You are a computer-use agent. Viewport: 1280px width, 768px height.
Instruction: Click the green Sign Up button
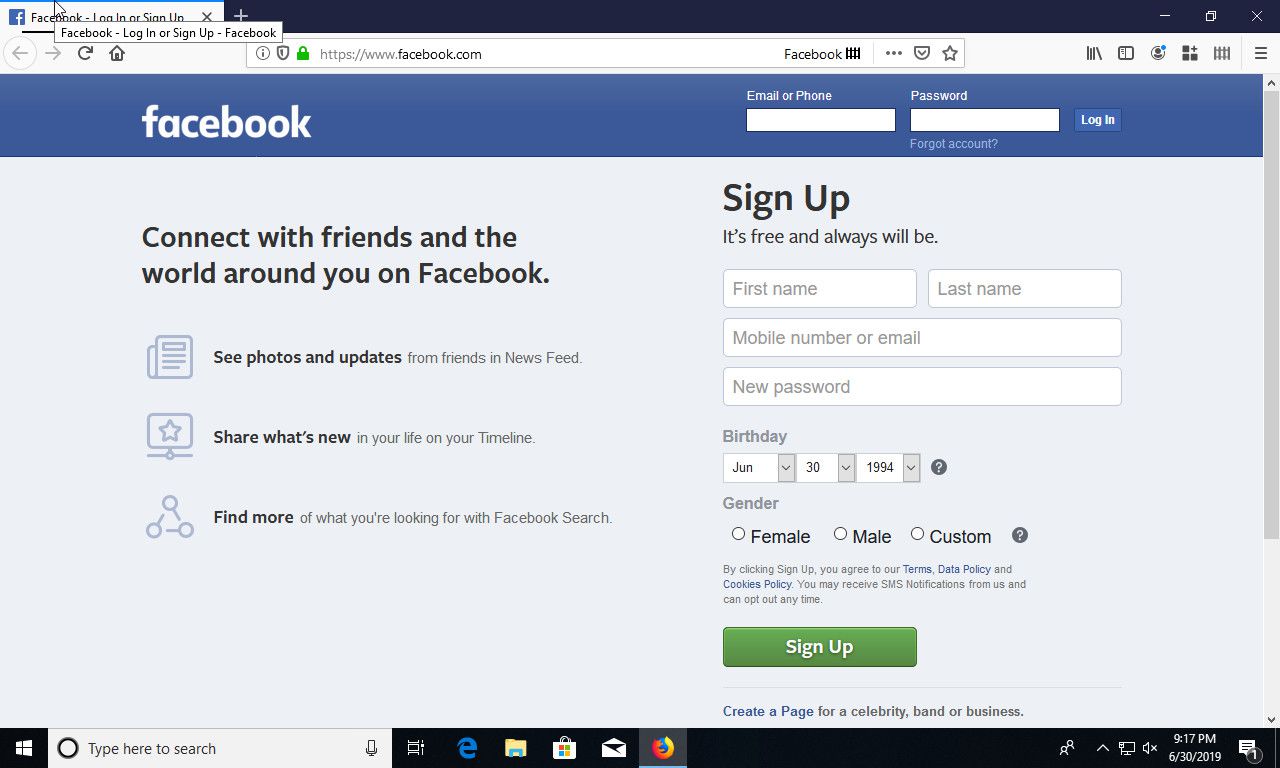[820, 647]
